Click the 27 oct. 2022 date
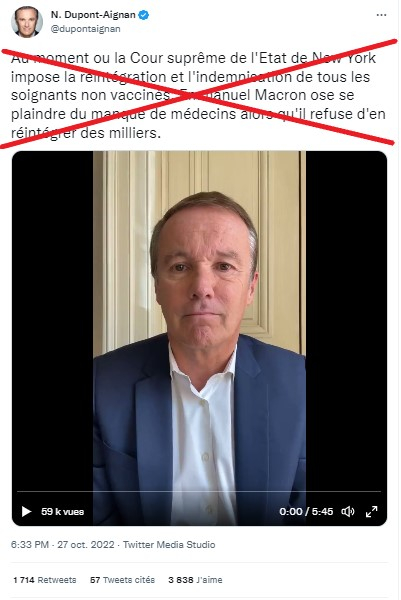The height and width of the screenshot is (600, 401). (x=86, y=545)
